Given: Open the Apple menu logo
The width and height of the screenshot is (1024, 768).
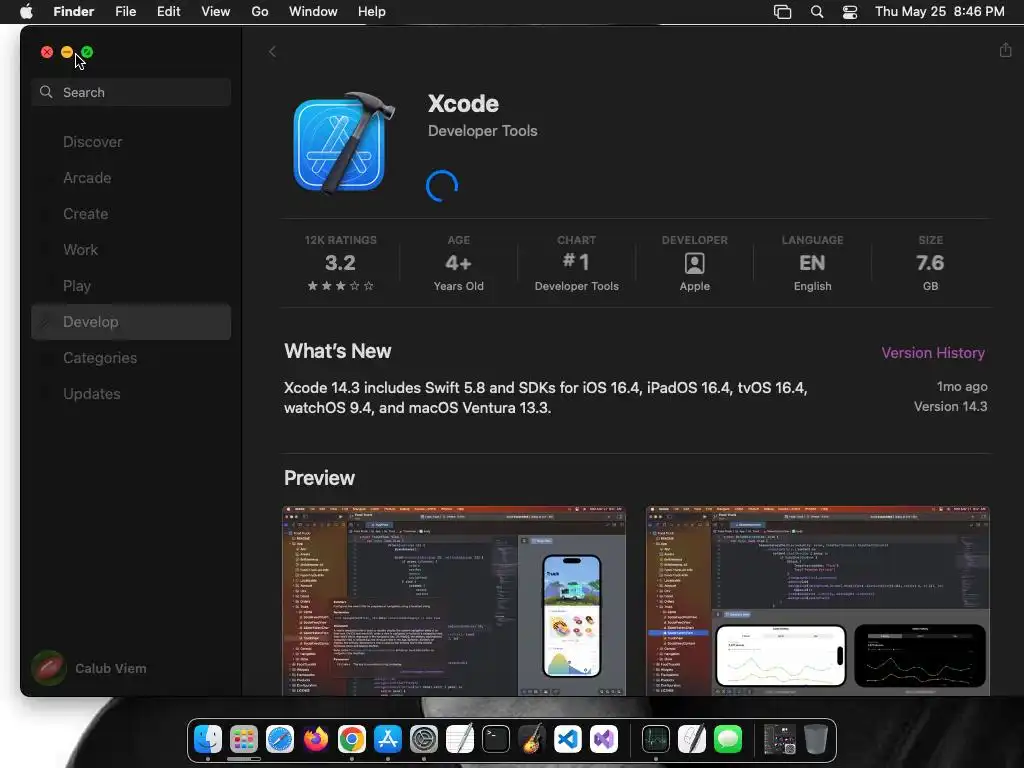Looking at the screenshot, I should click(27, 11).
